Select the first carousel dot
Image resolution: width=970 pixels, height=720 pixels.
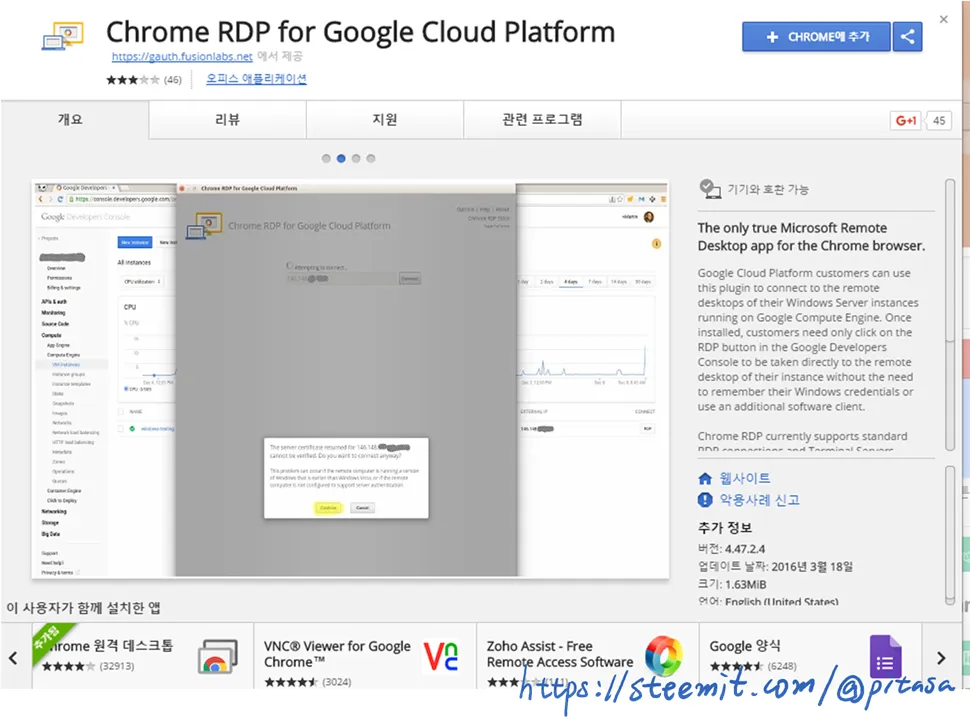[x=326, y=158]
